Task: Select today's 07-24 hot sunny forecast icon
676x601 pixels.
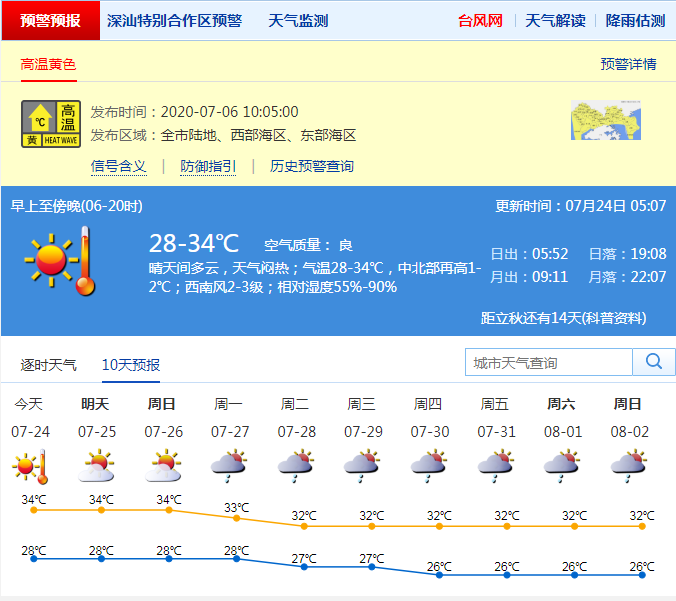Action: [x=31, y=467]
